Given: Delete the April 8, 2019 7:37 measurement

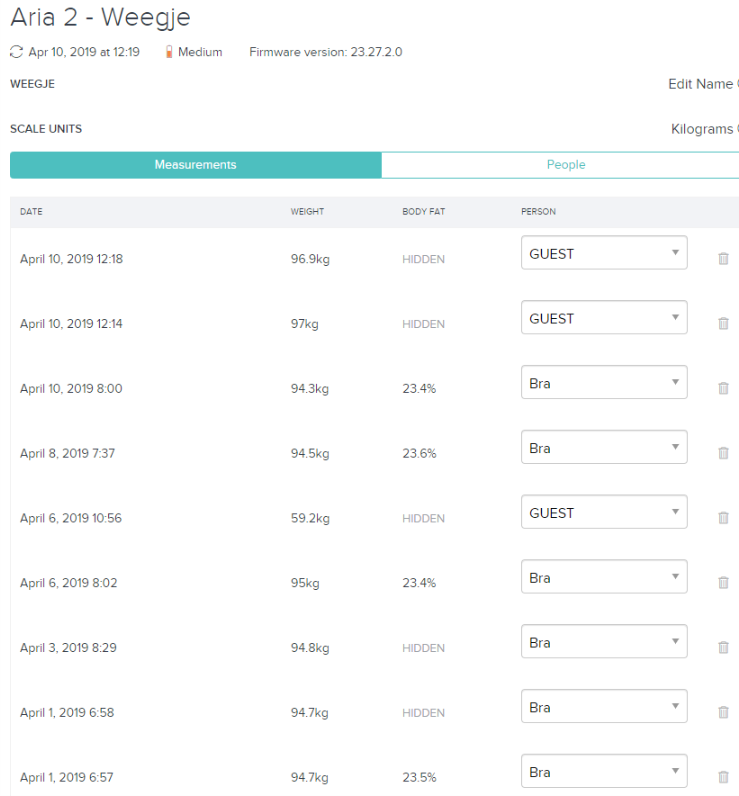Looking at the screenshot, I should 723,452.
